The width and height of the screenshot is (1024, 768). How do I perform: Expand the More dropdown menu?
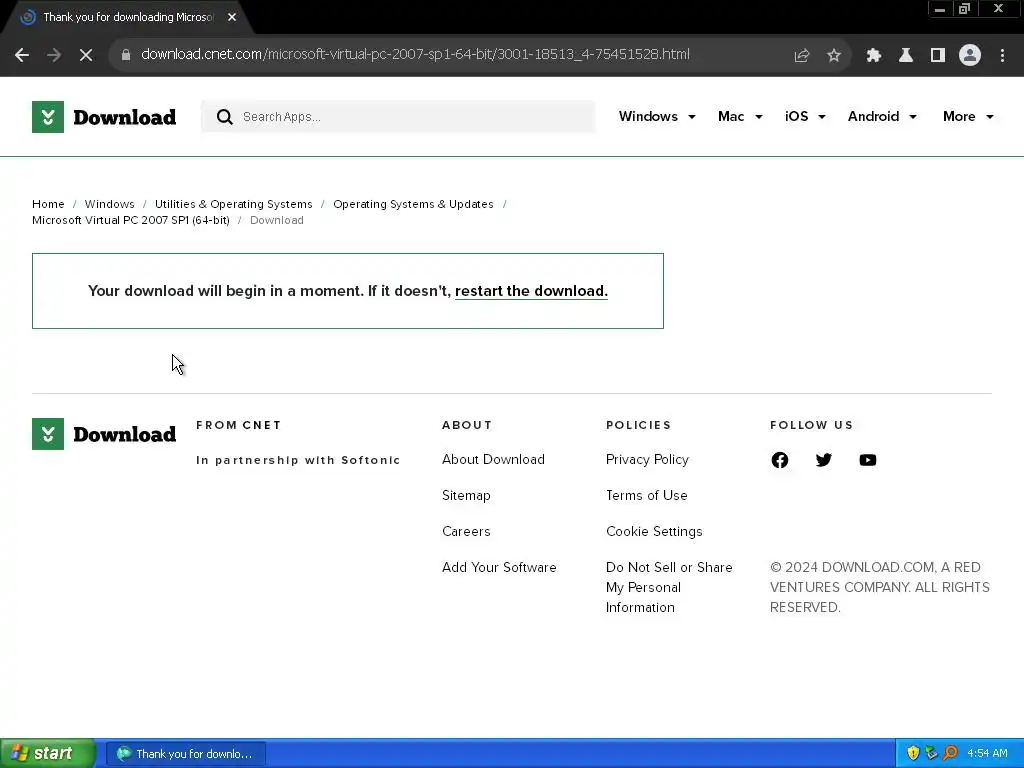click(968, 116)
